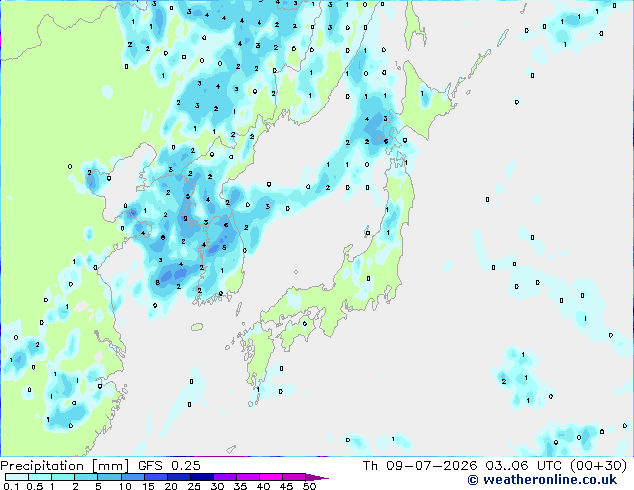Viewport: 634px width, 490px height.
Task: Click the 'GFS 0.25' model label
Action: pyautogui.click(x=169, y=466)
